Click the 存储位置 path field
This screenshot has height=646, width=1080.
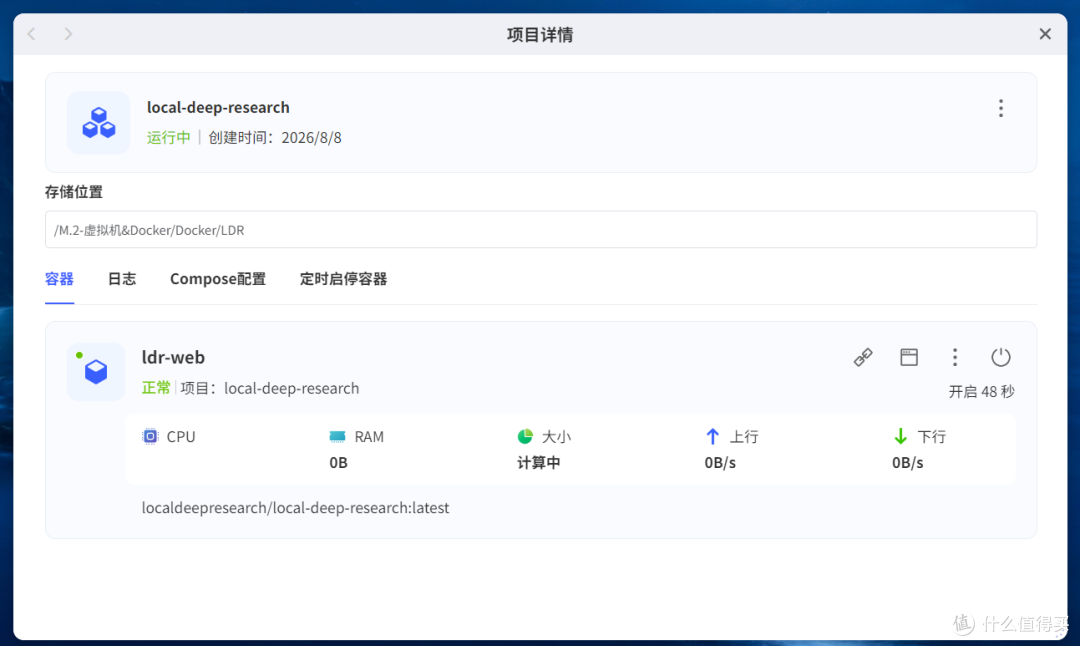pyautogui.click(x=541, y=229)
